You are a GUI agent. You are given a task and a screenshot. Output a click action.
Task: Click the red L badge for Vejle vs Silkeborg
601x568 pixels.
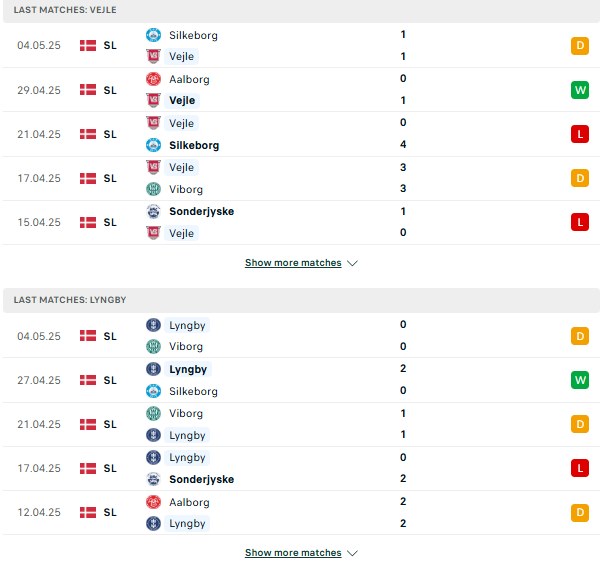click(580, 134)
